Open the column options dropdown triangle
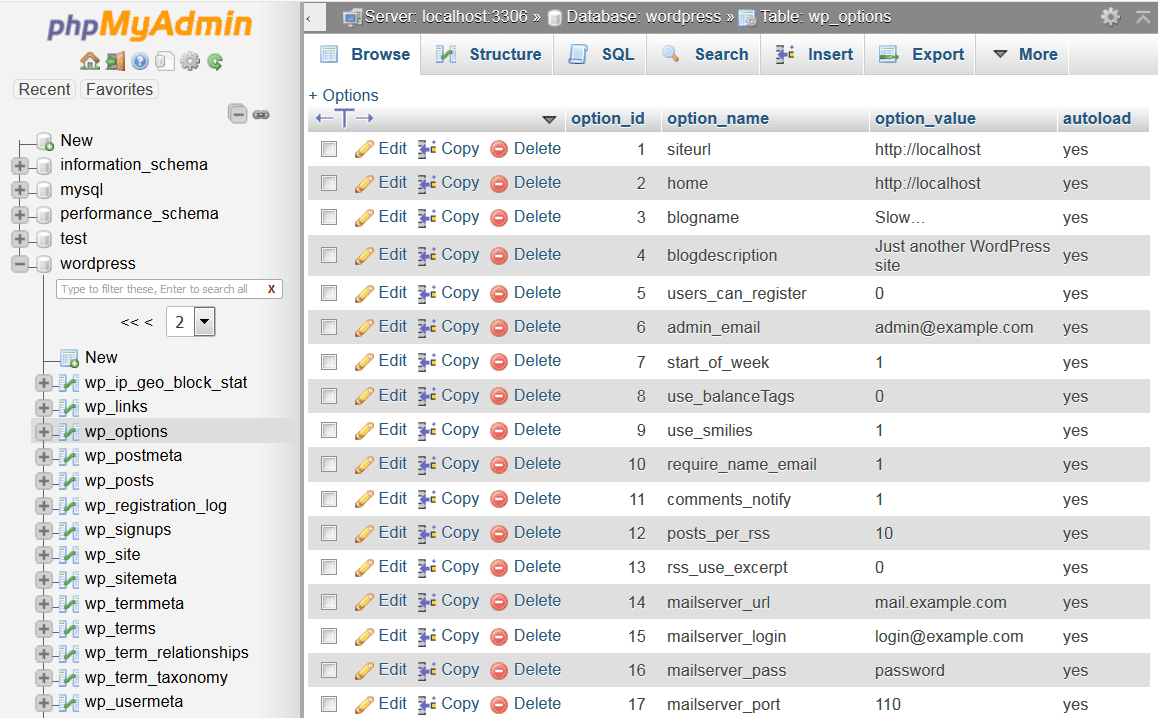 click(x=549, y=119)
